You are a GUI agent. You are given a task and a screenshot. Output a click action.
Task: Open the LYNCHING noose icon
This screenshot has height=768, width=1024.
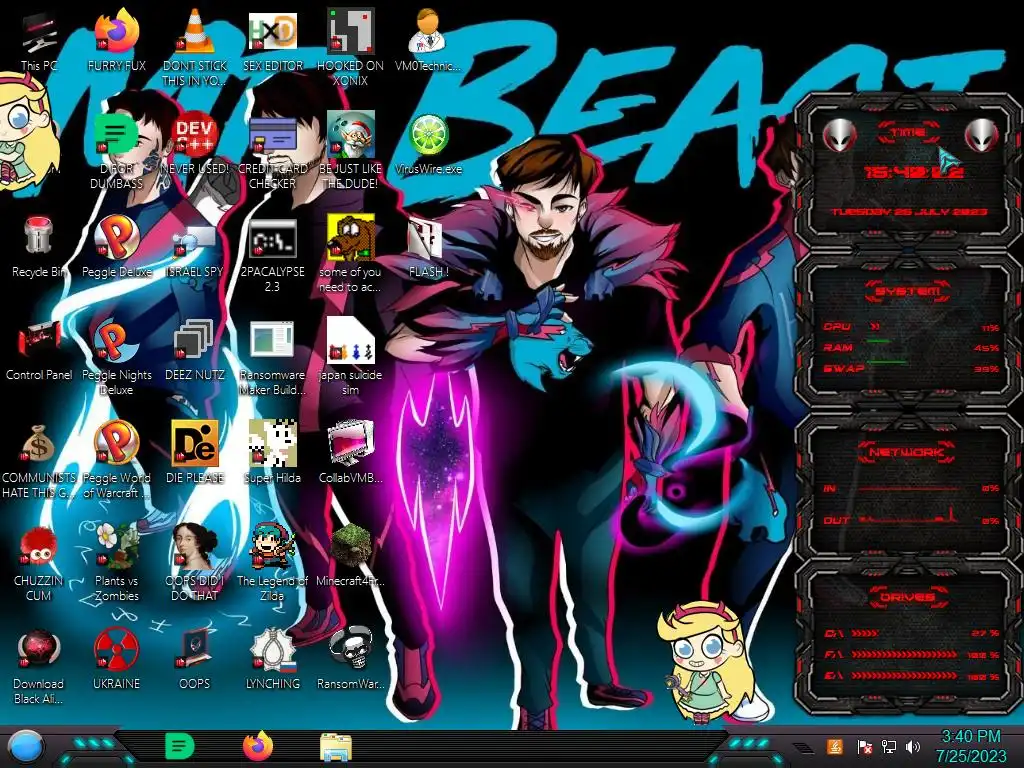[x=272, y=658]
